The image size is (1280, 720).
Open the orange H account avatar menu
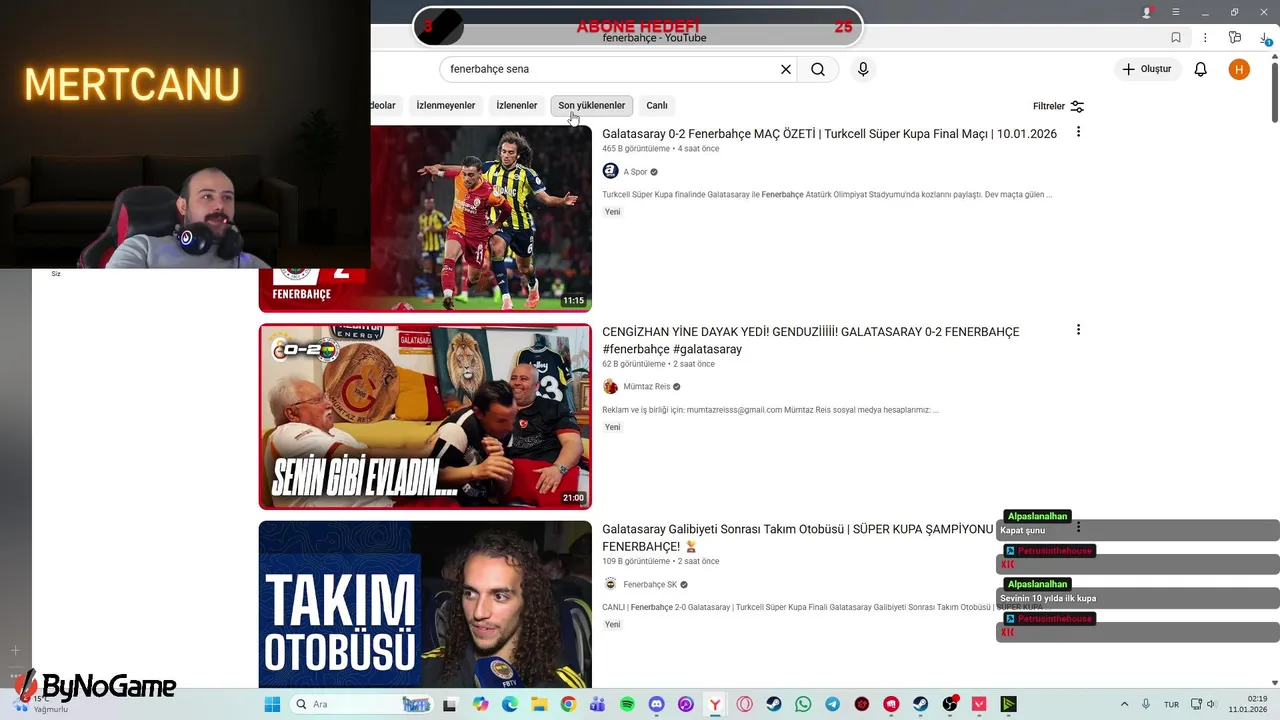click(x=1239, y=69)
